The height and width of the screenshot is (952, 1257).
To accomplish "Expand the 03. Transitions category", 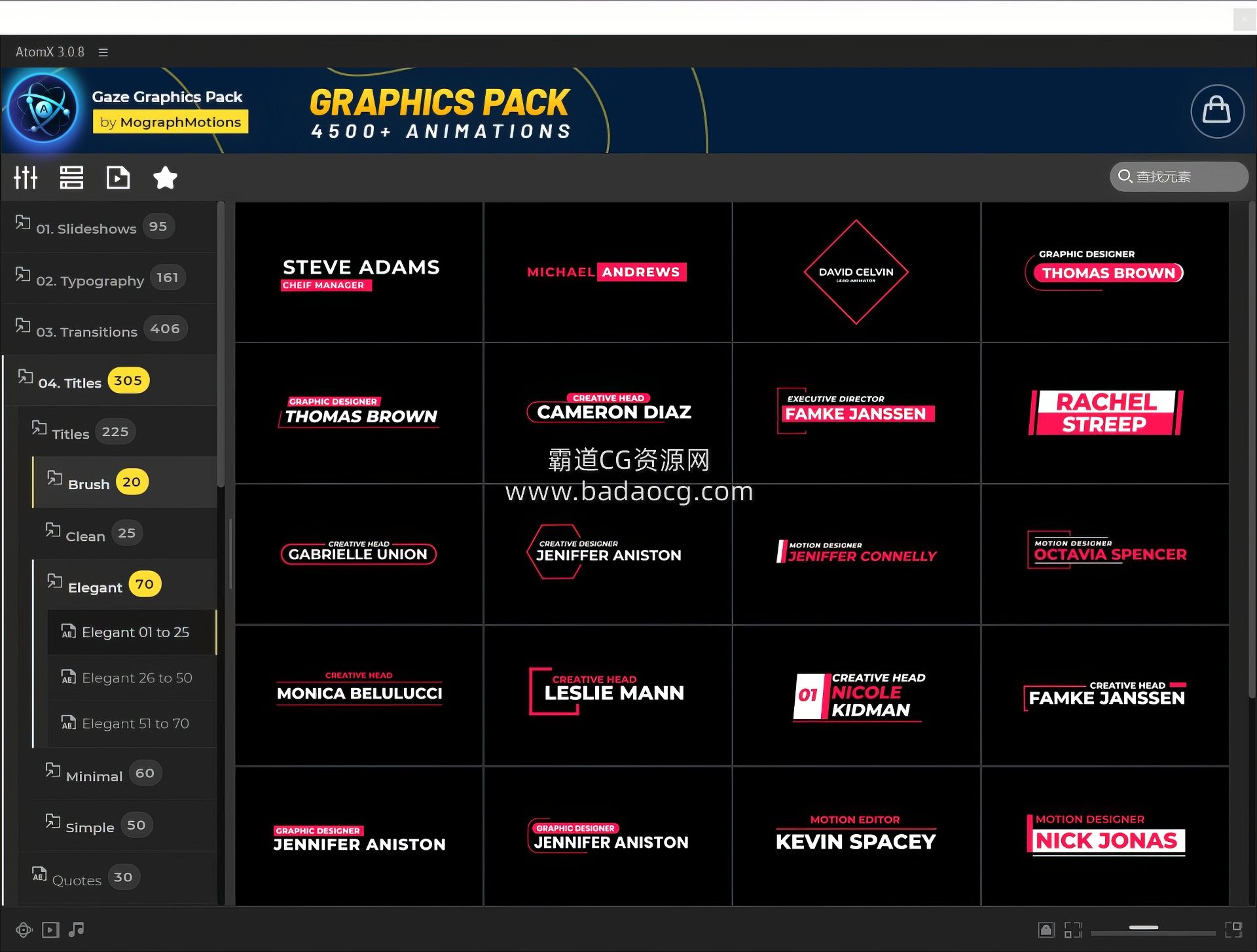I will [109, 329].
